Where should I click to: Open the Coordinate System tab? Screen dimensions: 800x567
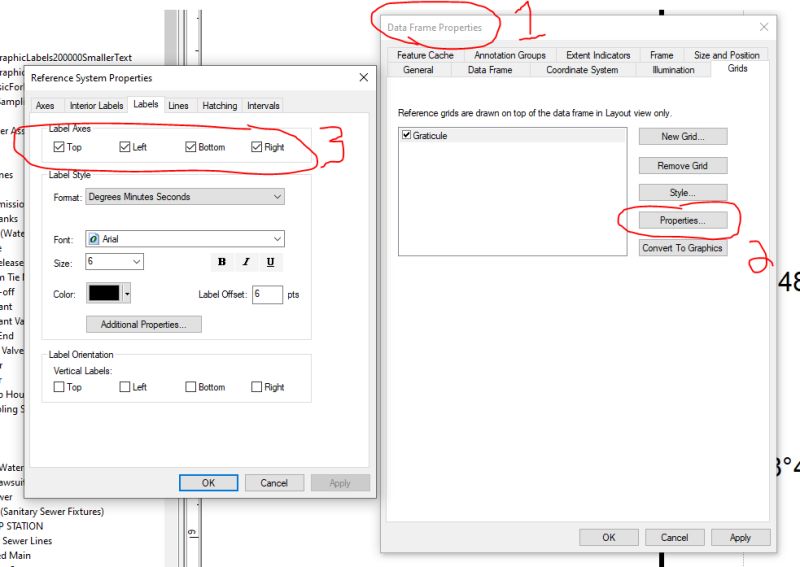[582, 70]
